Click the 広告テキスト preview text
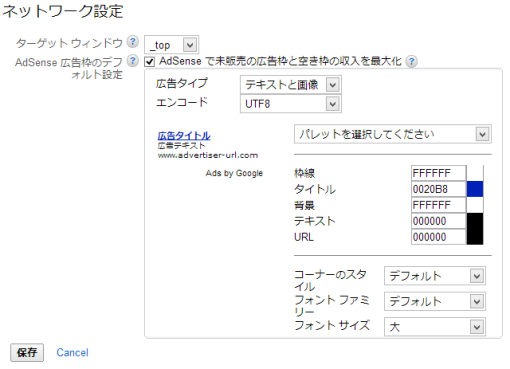 click(181, 146)
